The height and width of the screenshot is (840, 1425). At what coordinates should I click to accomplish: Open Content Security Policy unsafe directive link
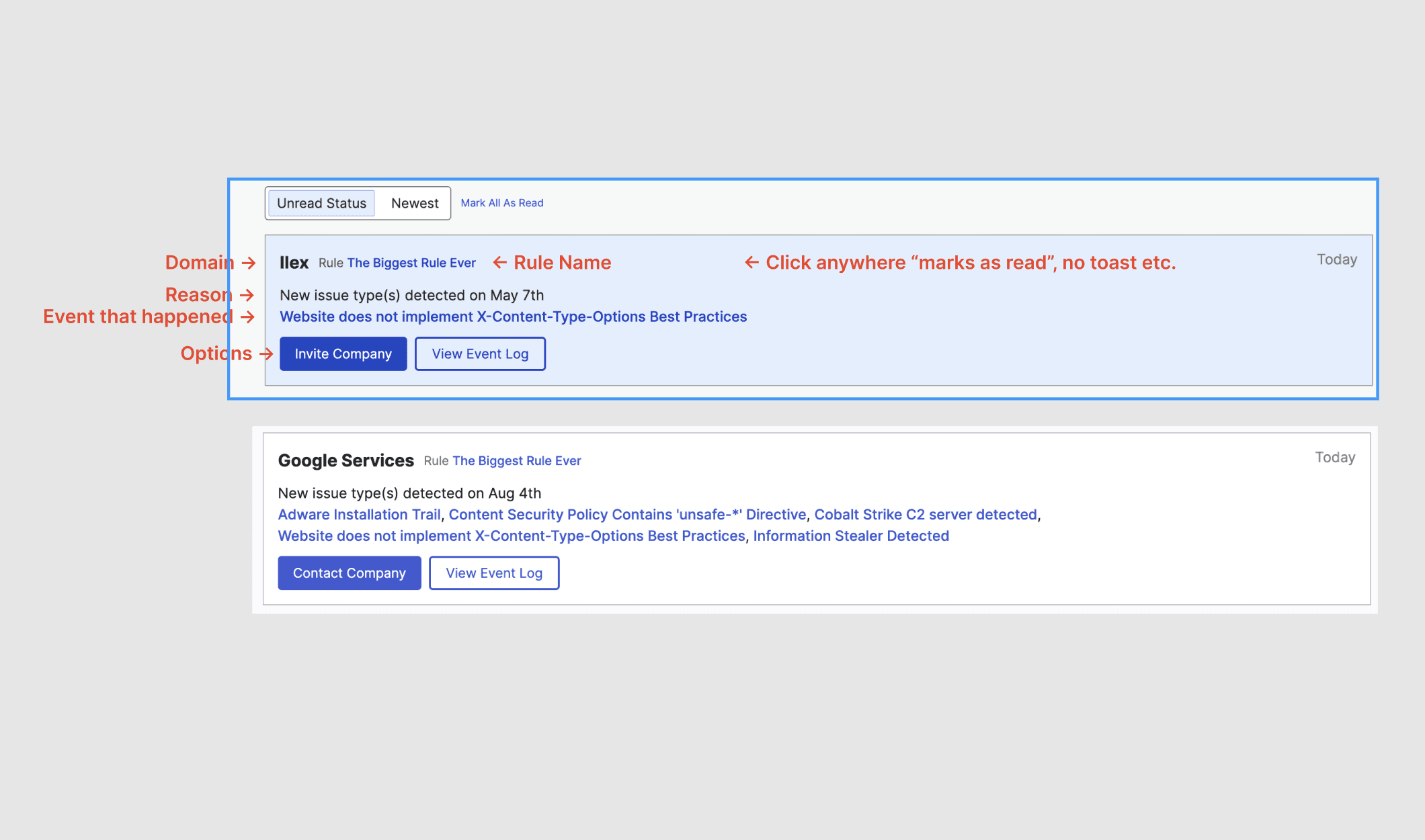tap(627, 515)
